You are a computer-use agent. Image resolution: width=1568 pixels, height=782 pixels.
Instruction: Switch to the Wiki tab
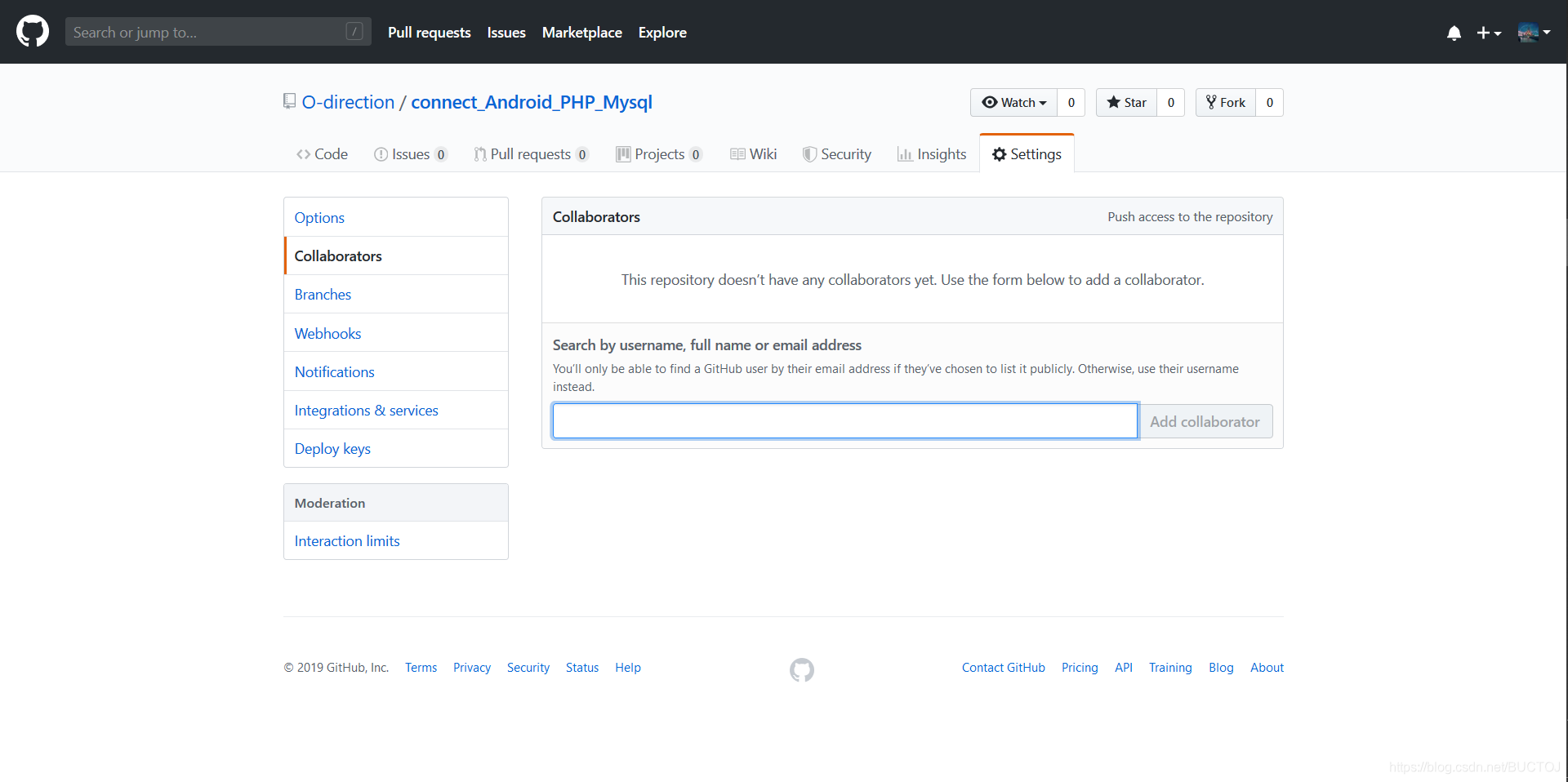pos(753,154)
